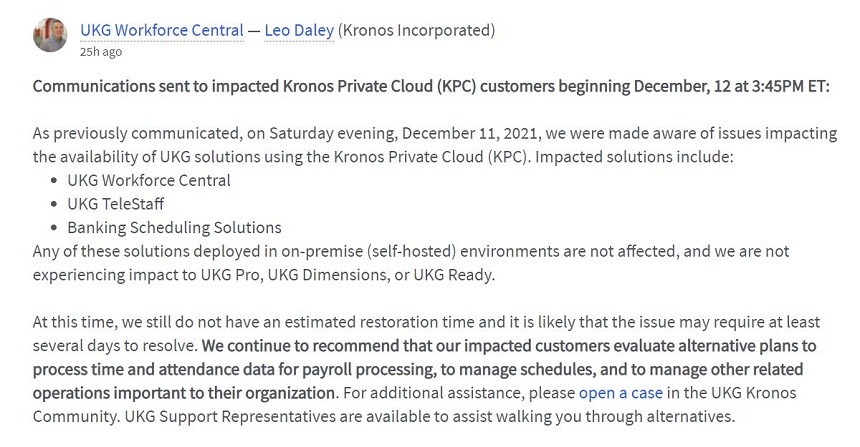This screenshot has height=447, width=860.
Task: Open the UKG Workforce Central group link
Action: [x=162, y=30]
